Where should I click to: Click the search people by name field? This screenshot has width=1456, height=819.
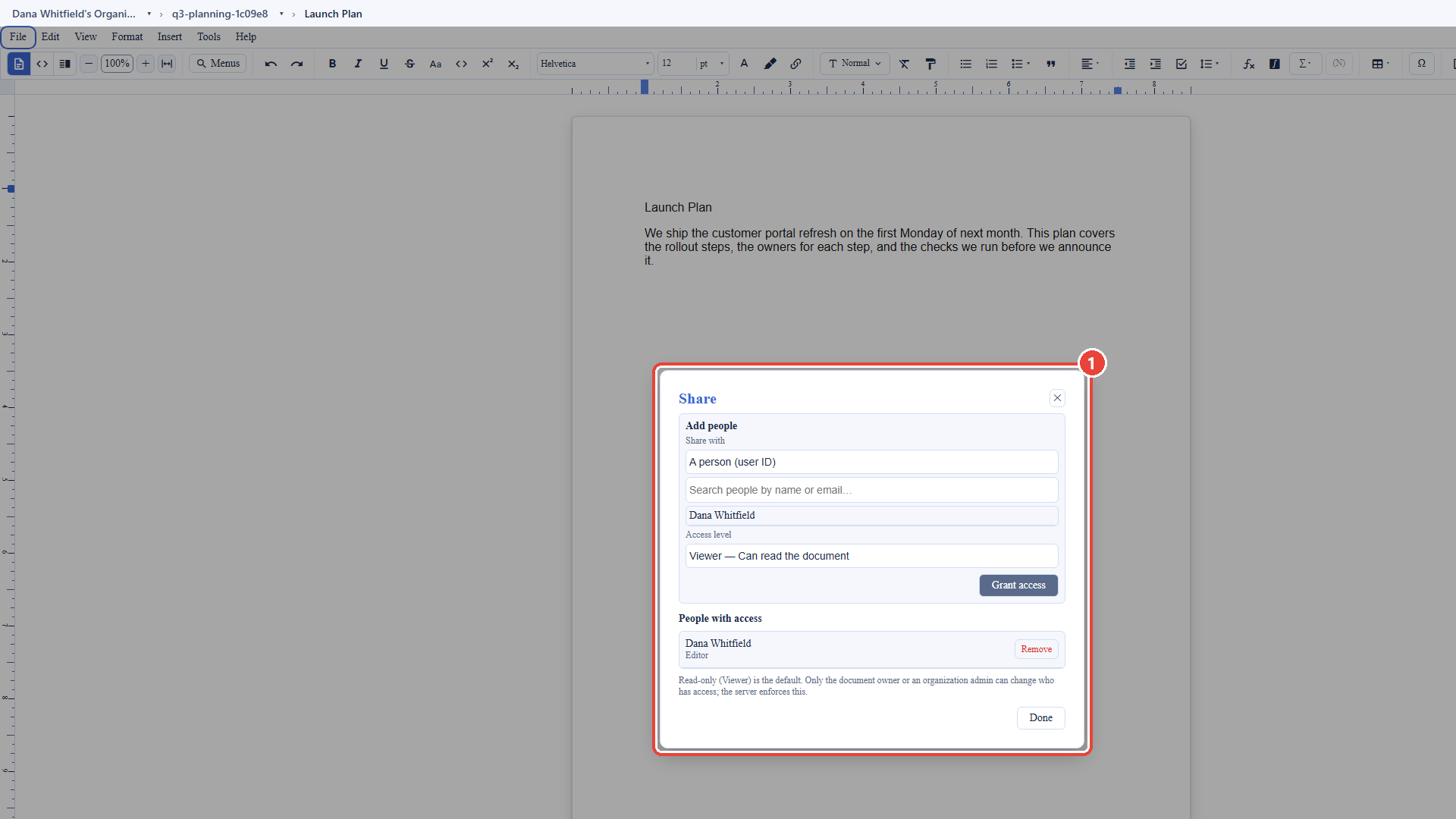pos(871,490)
